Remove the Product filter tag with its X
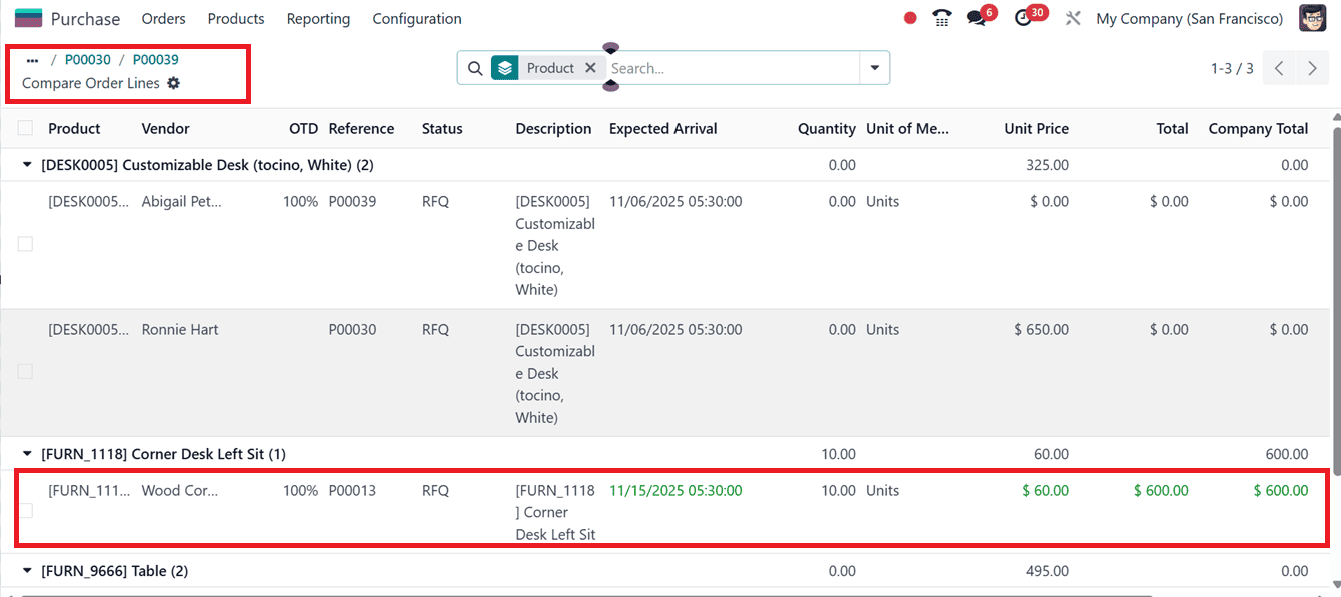1341x597 pixels. pos(590,67)
